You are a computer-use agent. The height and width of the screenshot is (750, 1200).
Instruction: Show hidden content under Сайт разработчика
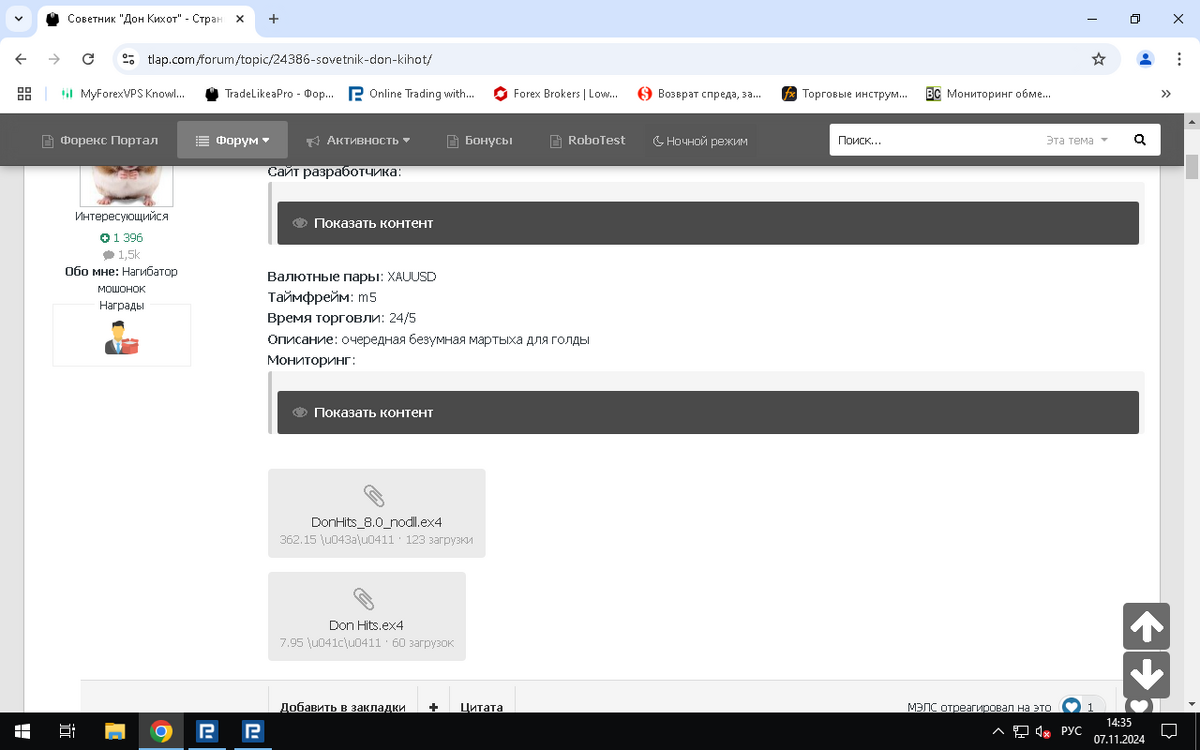click(708, 223)
